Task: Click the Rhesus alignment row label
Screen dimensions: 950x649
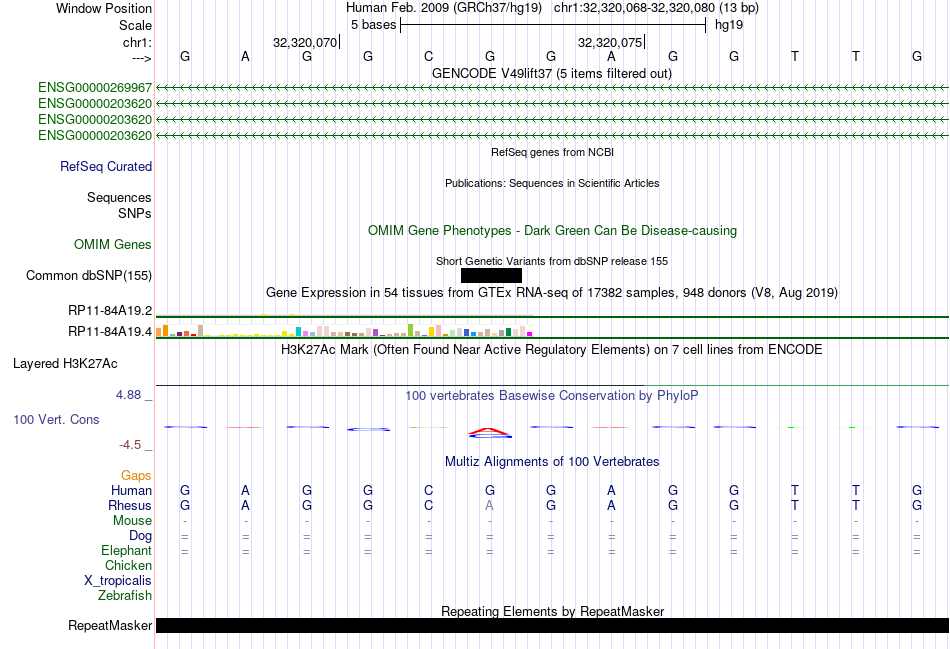Action: (130, 505)
